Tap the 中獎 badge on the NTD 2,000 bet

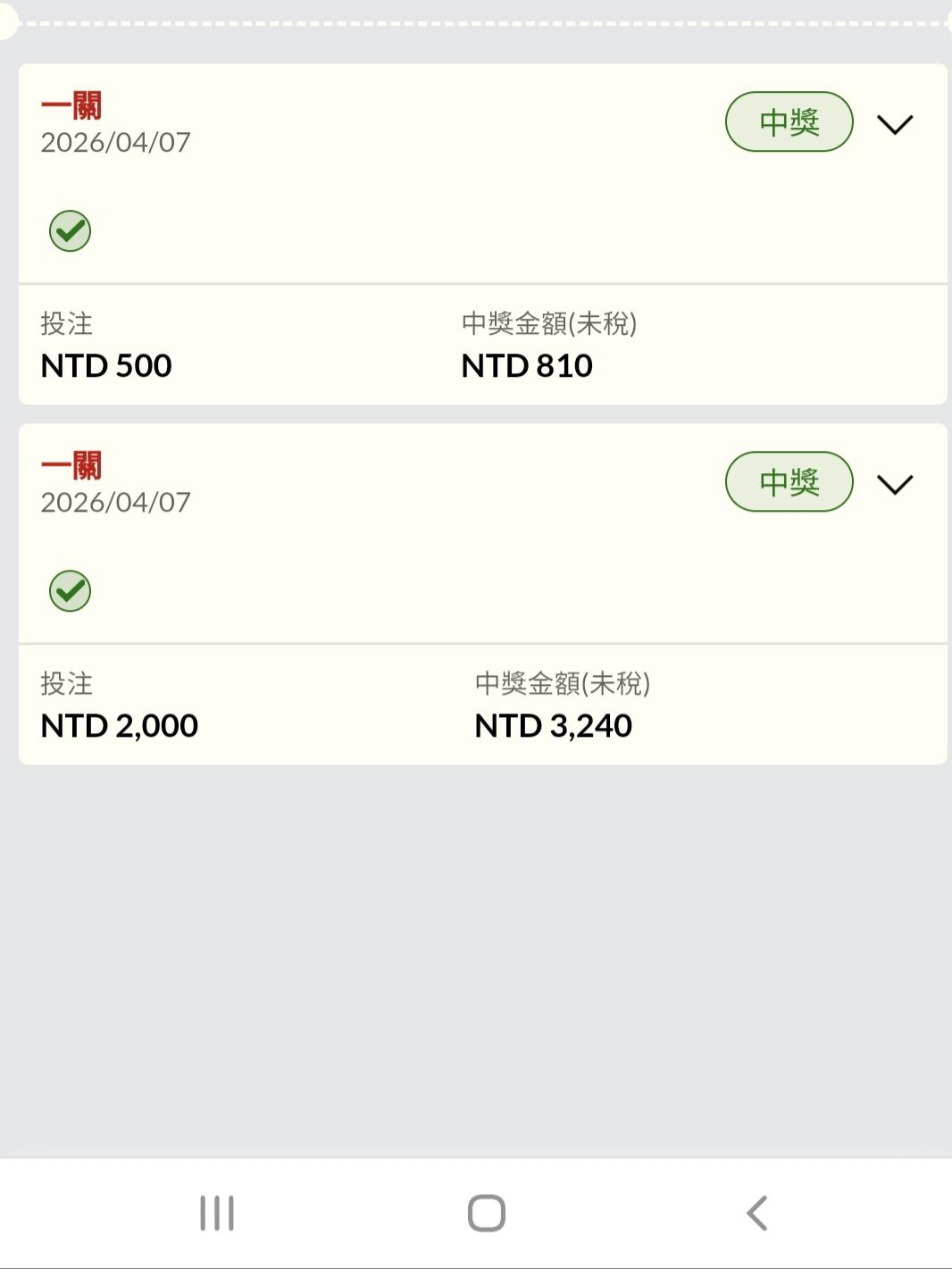click(x=789, y=481)
